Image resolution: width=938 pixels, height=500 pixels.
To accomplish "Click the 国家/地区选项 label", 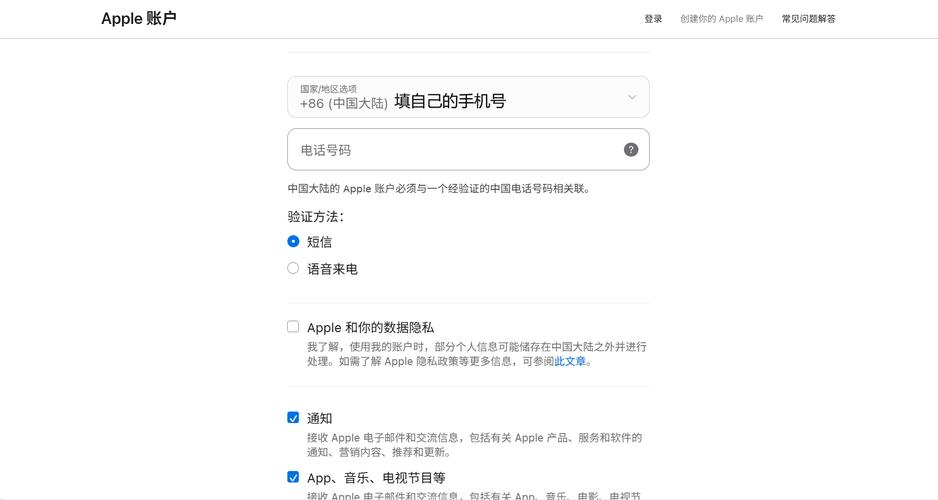I will pos(328,89).
